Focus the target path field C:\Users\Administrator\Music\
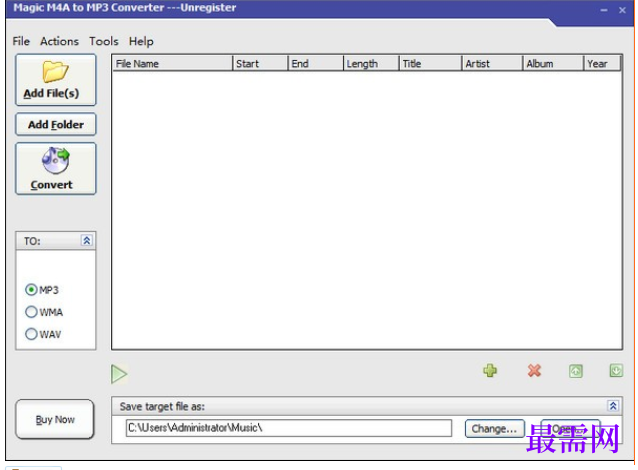 coord(289,428)
